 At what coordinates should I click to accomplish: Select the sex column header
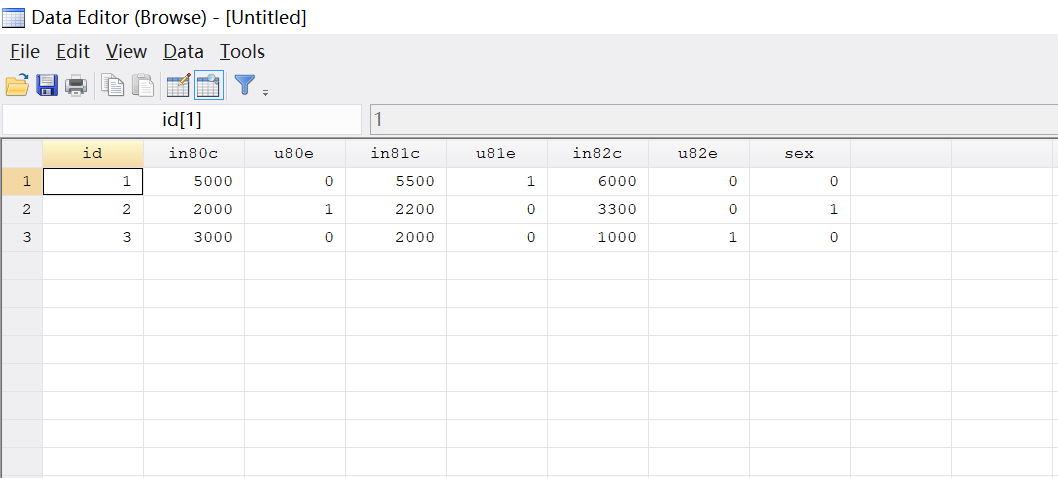click(x=799, y=153)
